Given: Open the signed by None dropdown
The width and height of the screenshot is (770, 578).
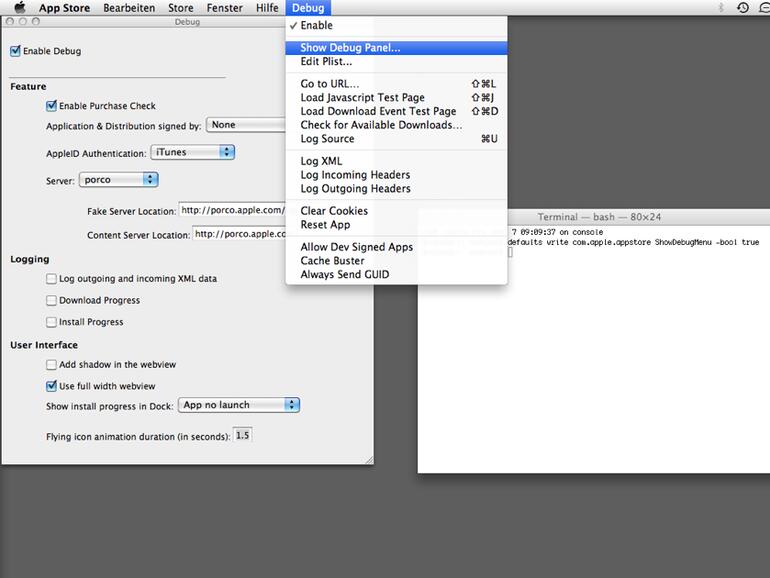Looking at the screenshot, I should [x=246, y=125].
